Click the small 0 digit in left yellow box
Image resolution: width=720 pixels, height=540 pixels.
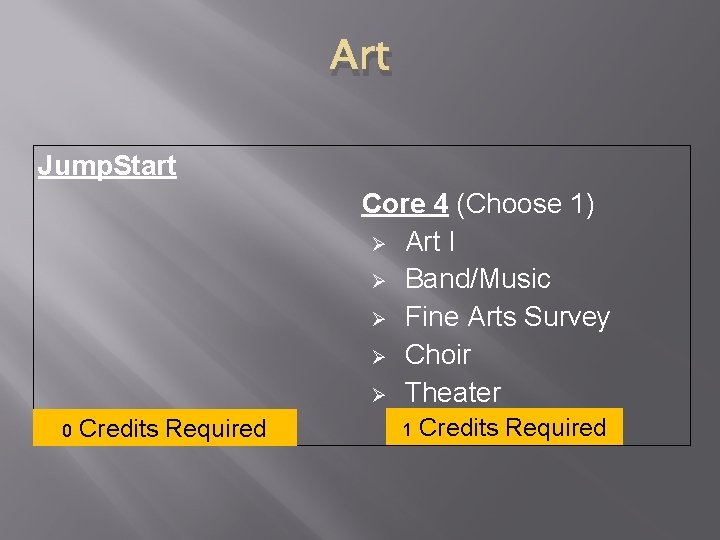coord(67,430)
